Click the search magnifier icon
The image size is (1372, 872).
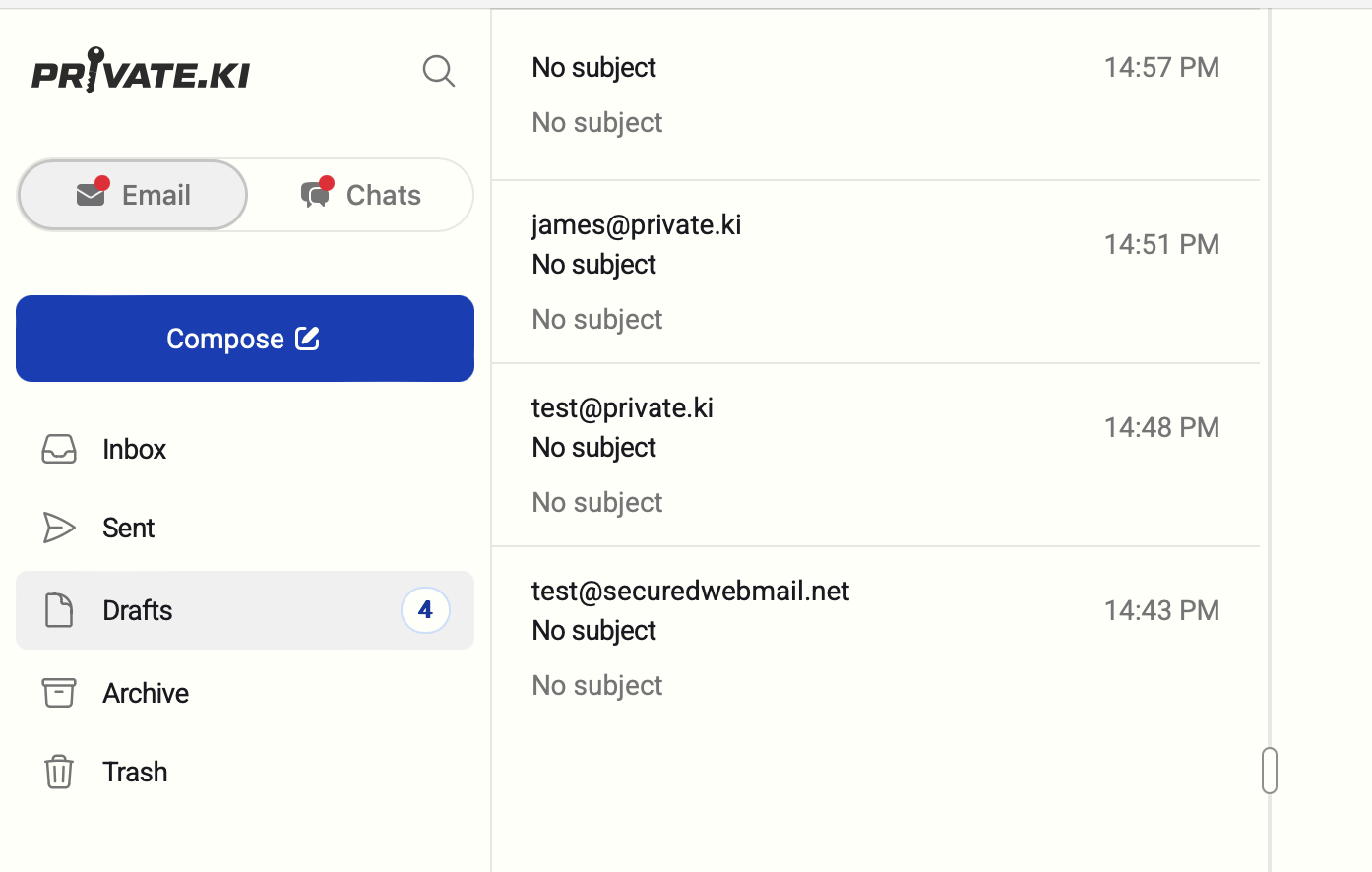point(438,71)
